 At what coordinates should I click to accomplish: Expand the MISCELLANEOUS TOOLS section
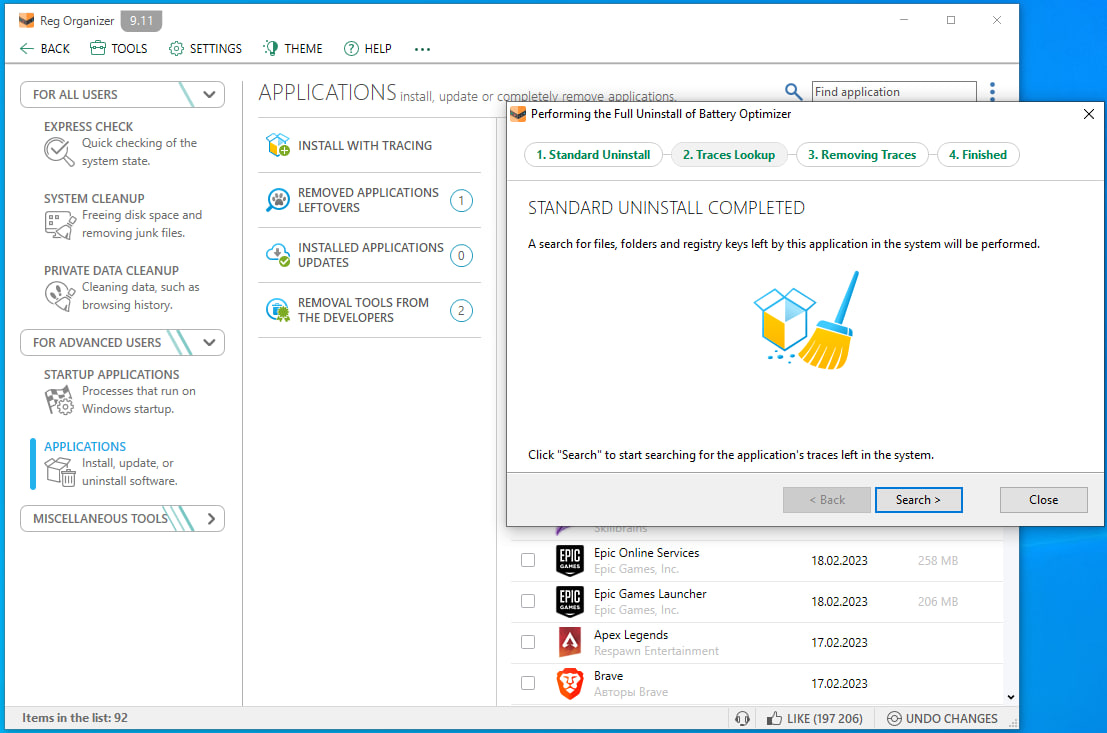point(211,519)
